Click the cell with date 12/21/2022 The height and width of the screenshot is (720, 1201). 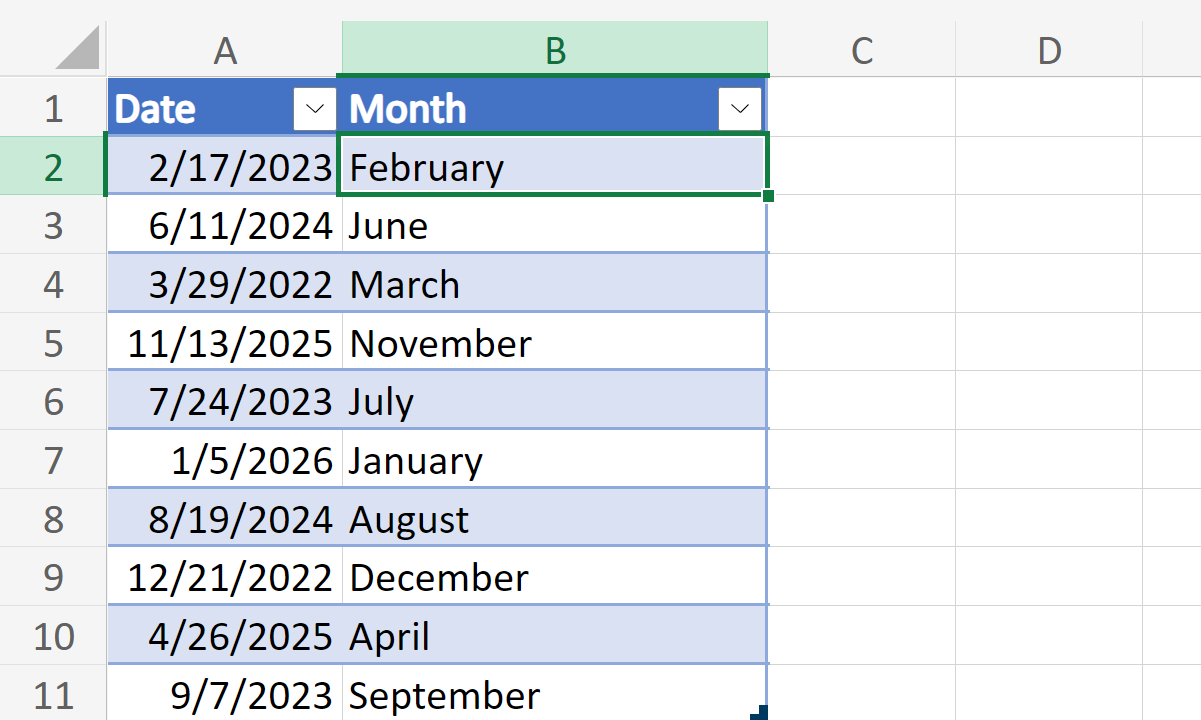(225, 578)
